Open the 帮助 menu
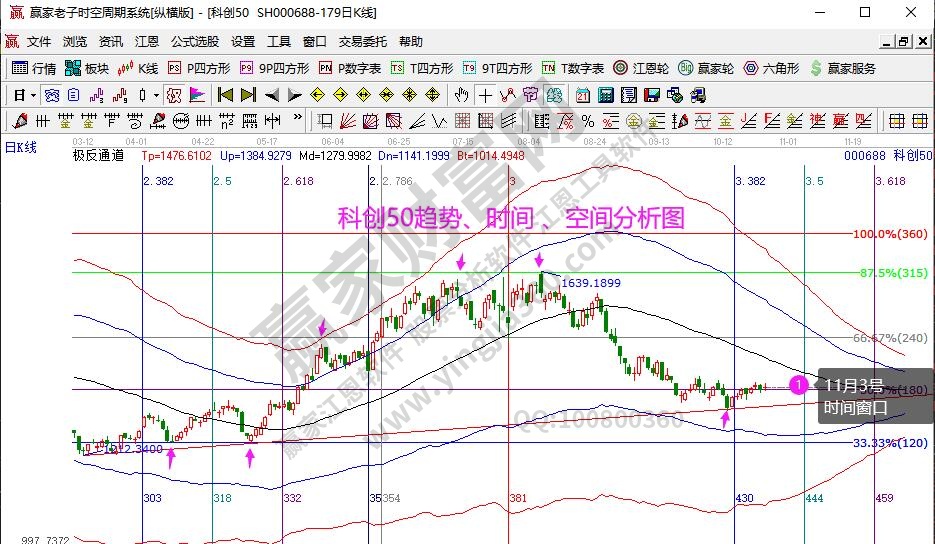Viewport: 935px width, 544px height. [x=411, y=42]
